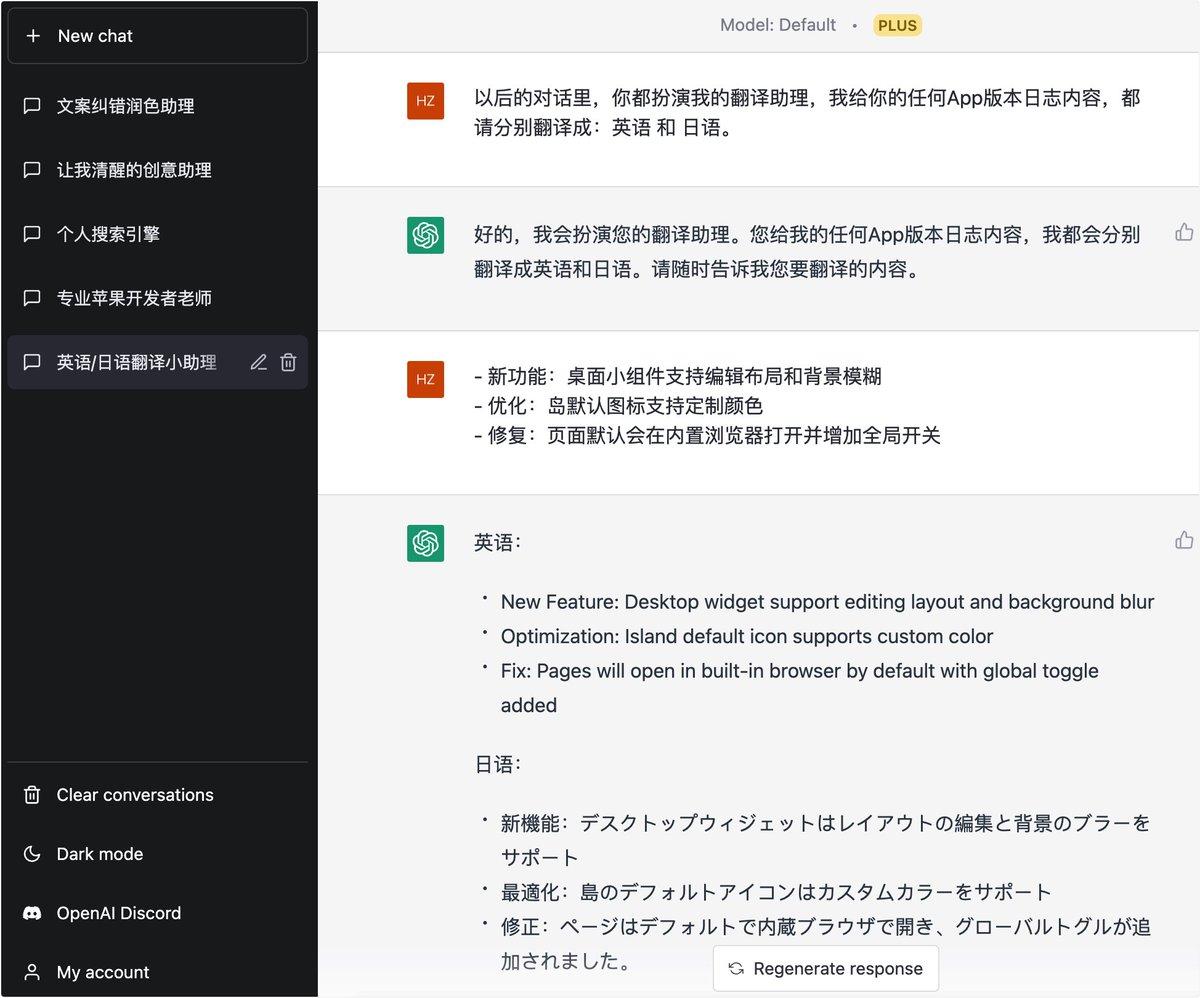Select the 英语/日语翻译小助理 conversation
This screenshot has width=1200, height=998.
136,363
